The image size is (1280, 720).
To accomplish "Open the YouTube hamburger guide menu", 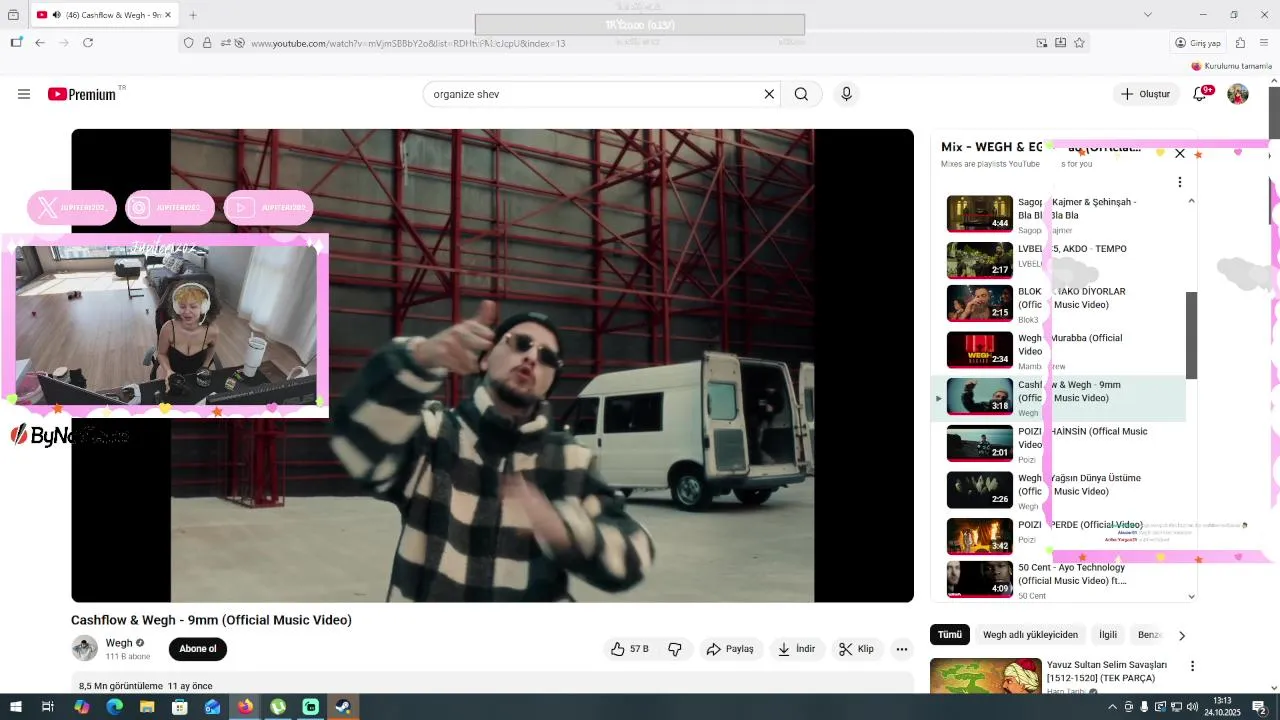I will (24, 94).
